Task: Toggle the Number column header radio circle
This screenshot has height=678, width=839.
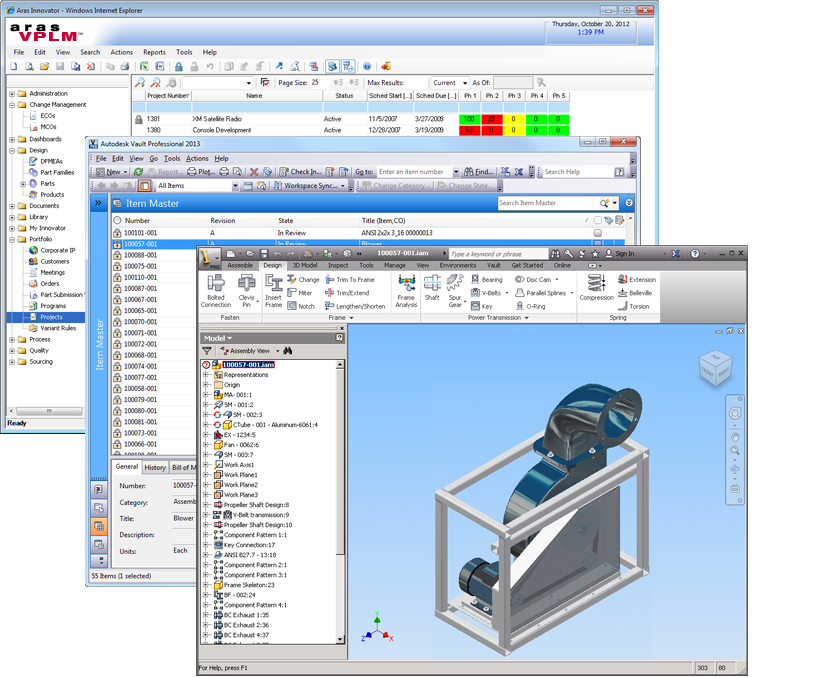Action: 117,220
